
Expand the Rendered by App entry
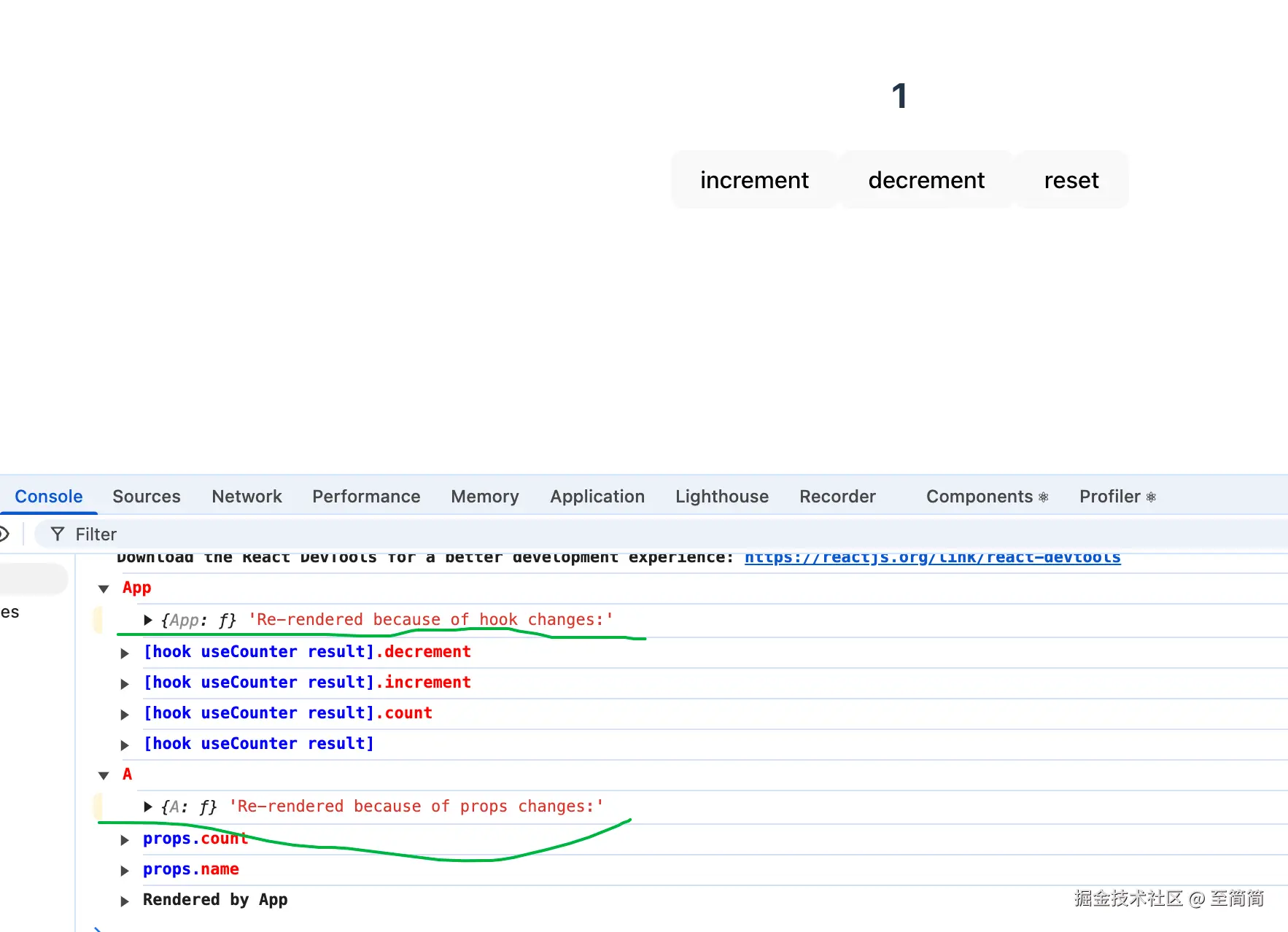(x=125, y=901)
